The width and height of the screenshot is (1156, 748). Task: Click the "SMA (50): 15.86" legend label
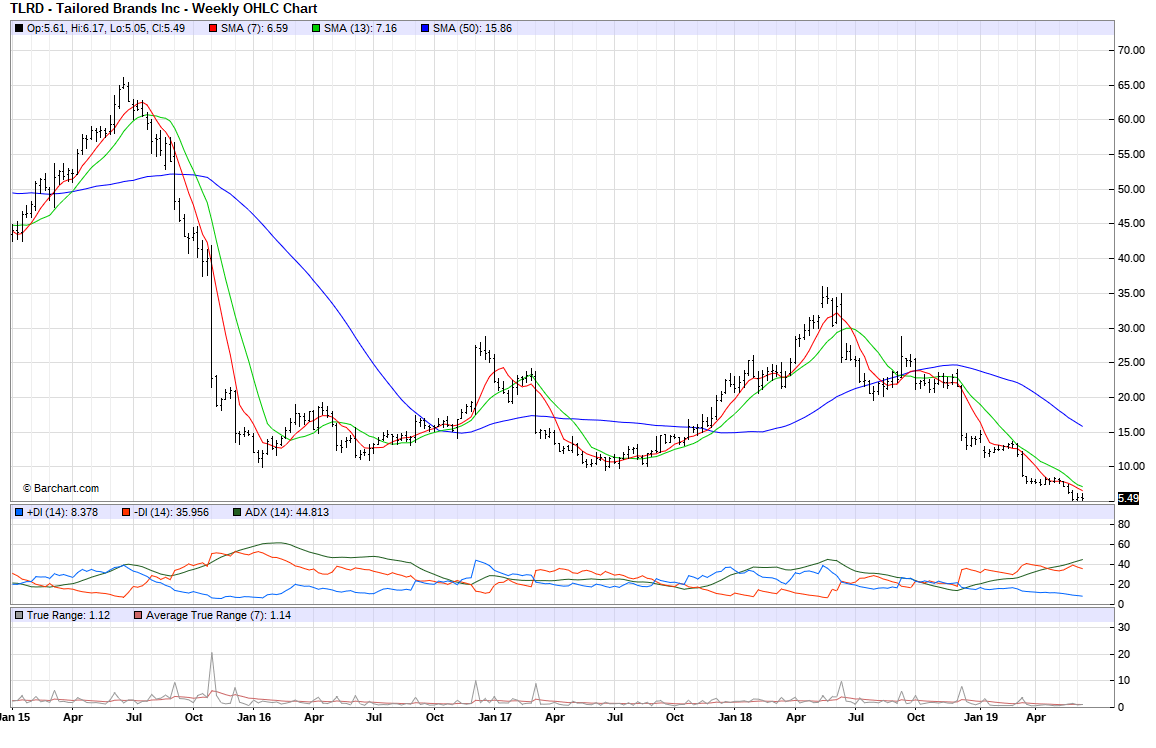pos(473,29)
